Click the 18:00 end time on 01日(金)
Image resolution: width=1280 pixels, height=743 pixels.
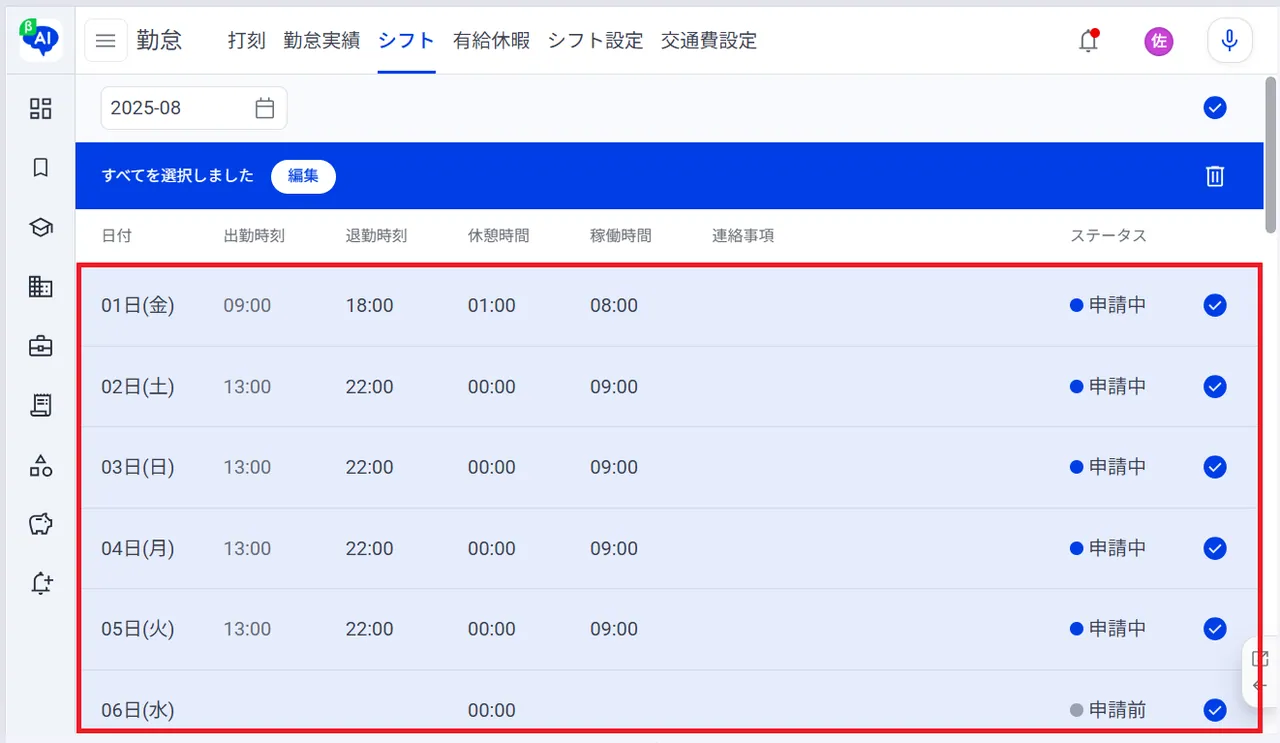(369, 305)
